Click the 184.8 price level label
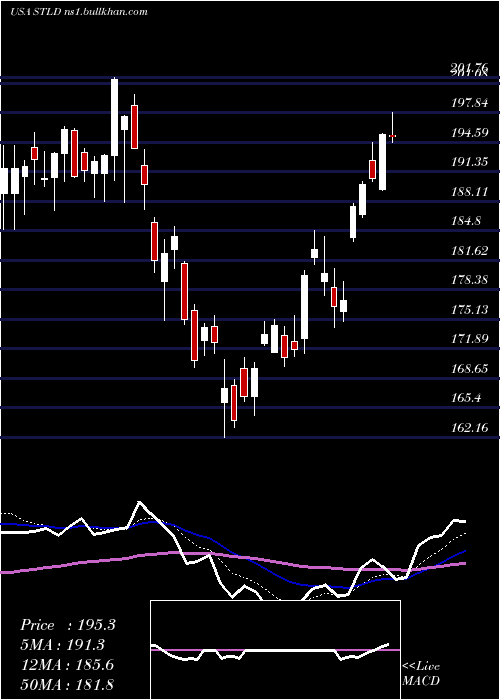 coord(466,221)
